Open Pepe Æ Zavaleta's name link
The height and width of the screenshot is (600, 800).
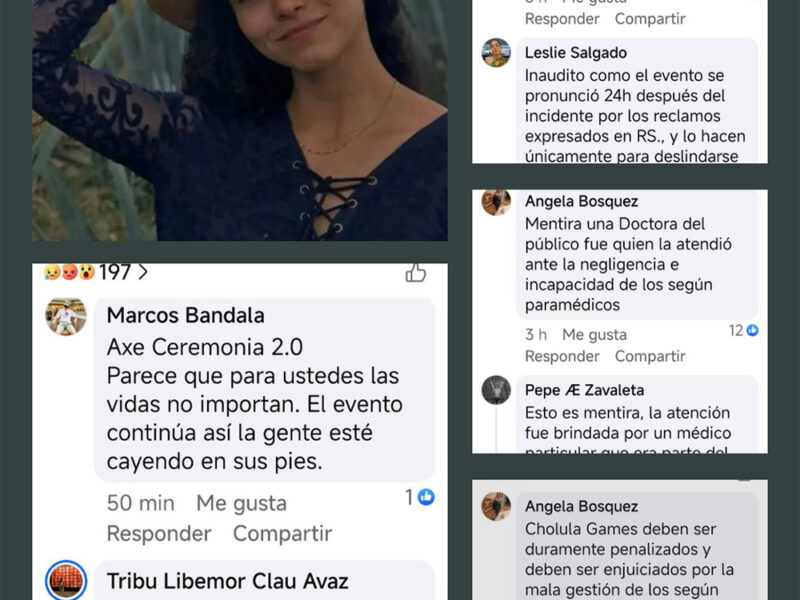pos(584,390)
